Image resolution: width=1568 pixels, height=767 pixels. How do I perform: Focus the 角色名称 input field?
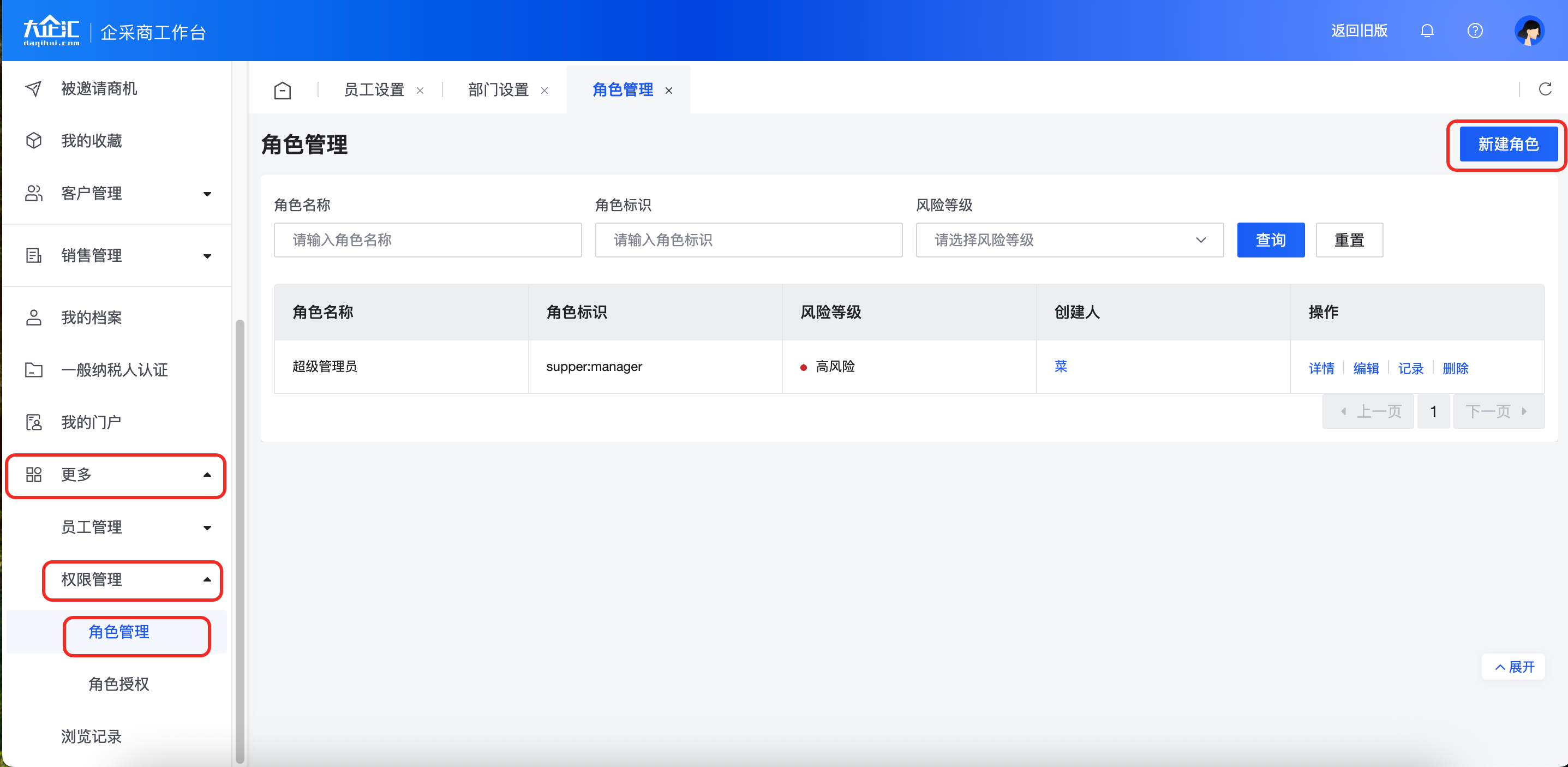click(x=427, y=240)
